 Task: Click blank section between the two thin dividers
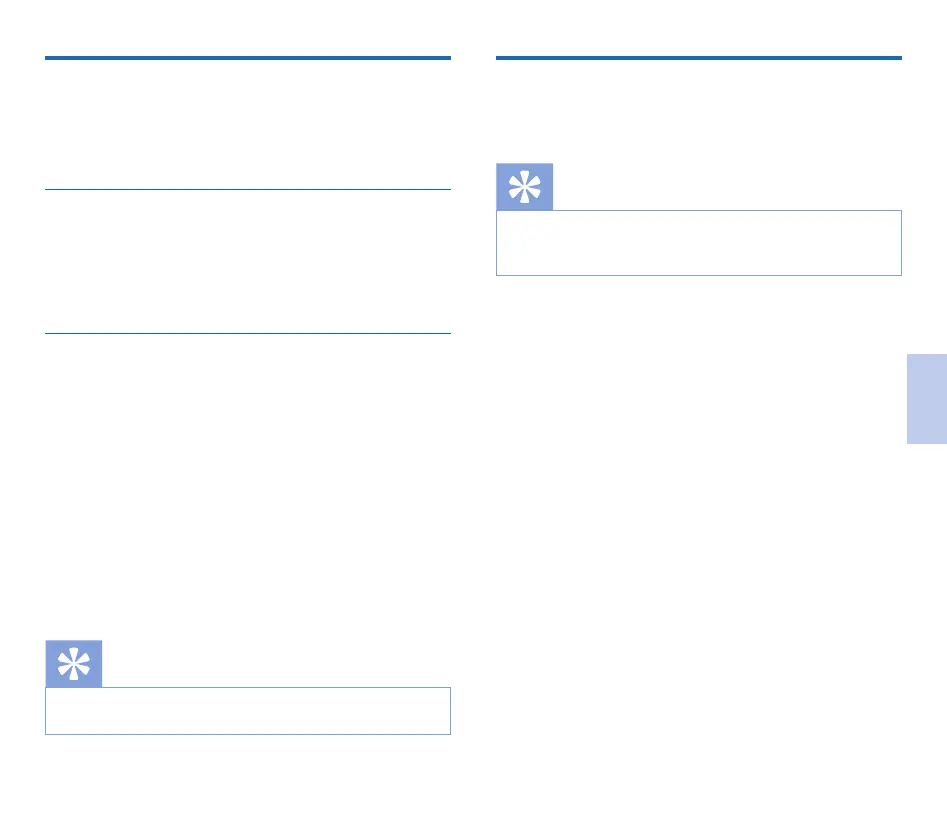[248, 262]
